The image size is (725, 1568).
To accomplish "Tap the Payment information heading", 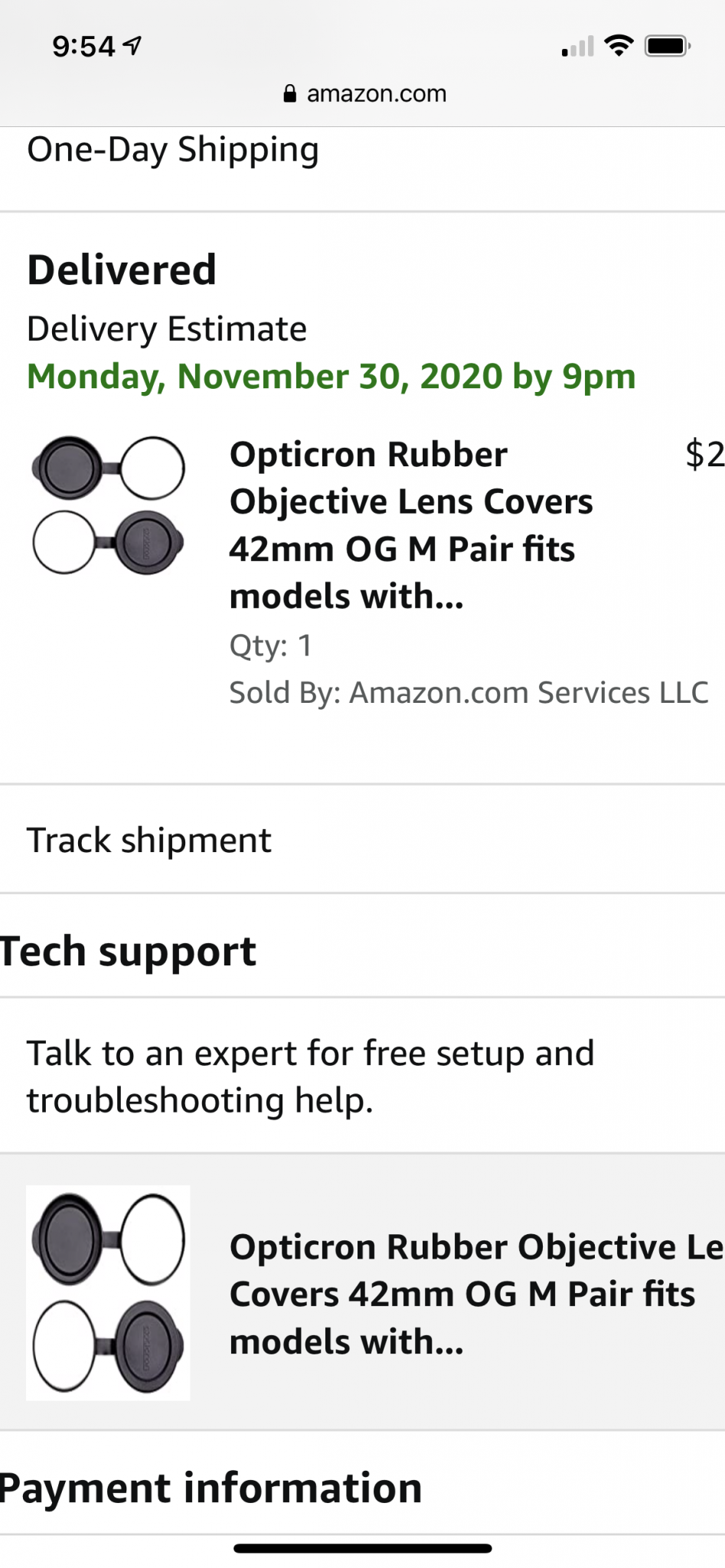I will pyautogui.click(x=211, y=1488).
